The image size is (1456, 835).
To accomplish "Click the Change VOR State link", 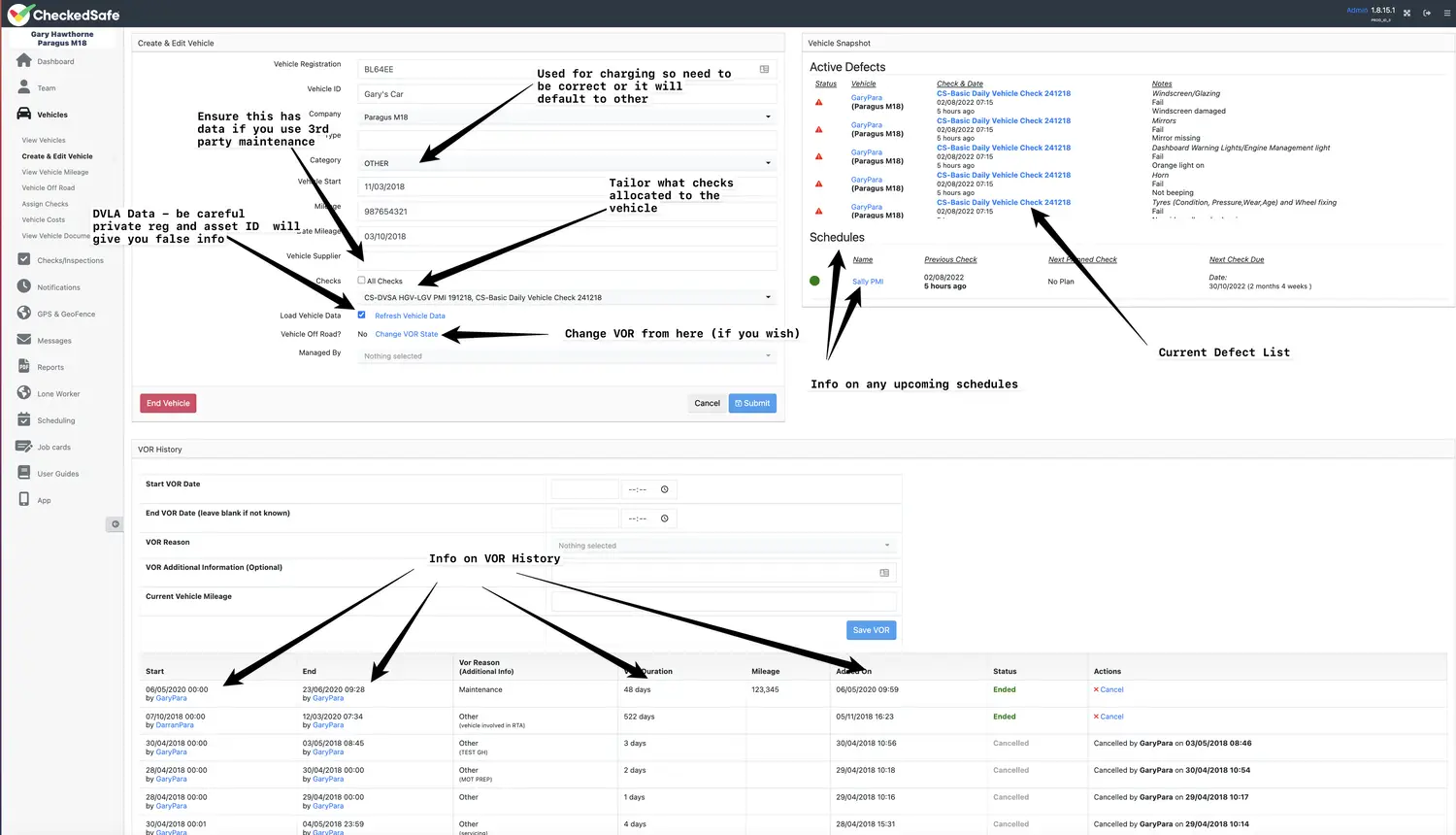I will 406,334.
